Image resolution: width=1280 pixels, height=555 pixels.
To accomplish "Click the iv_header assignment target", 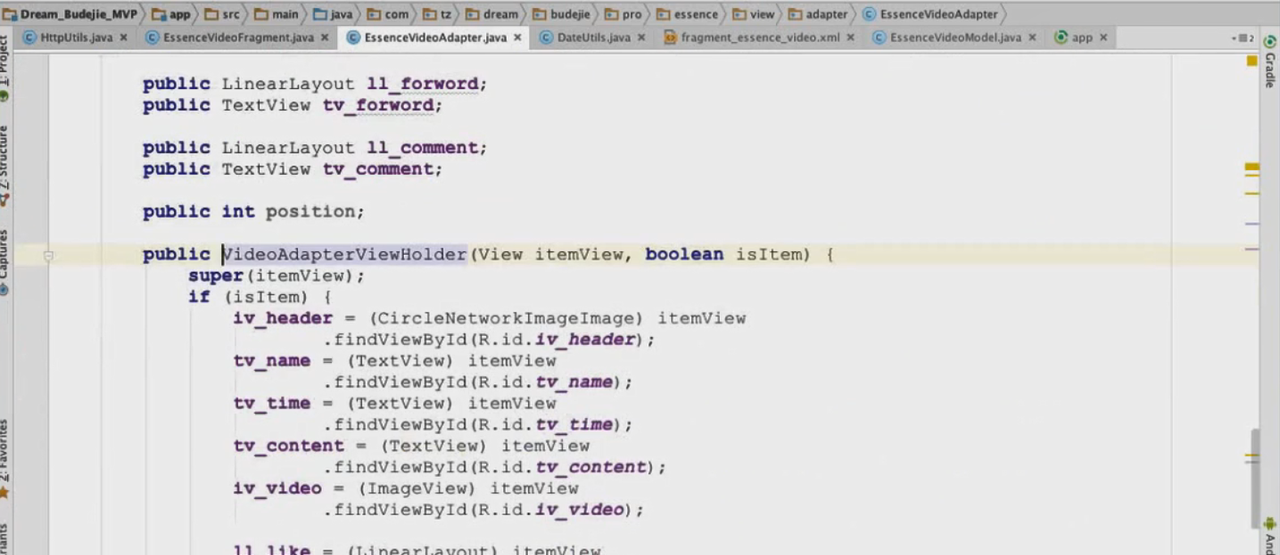I will 283,318.
